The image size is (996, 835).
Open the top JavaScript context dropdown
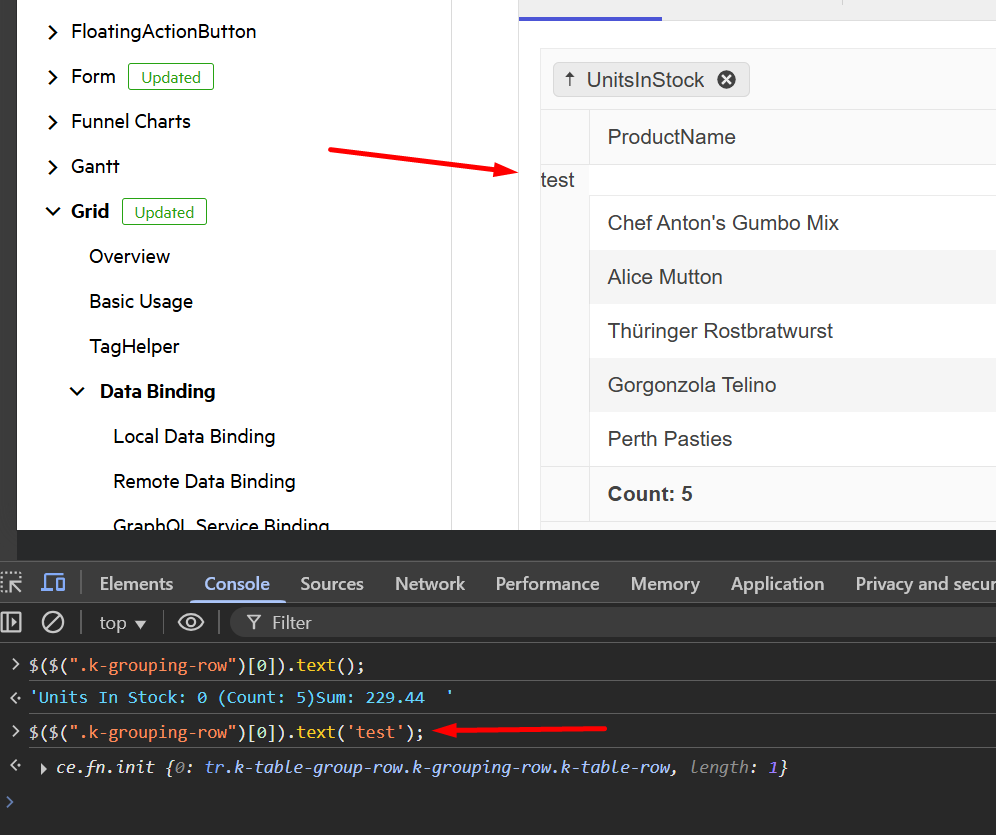coord(122,623)
